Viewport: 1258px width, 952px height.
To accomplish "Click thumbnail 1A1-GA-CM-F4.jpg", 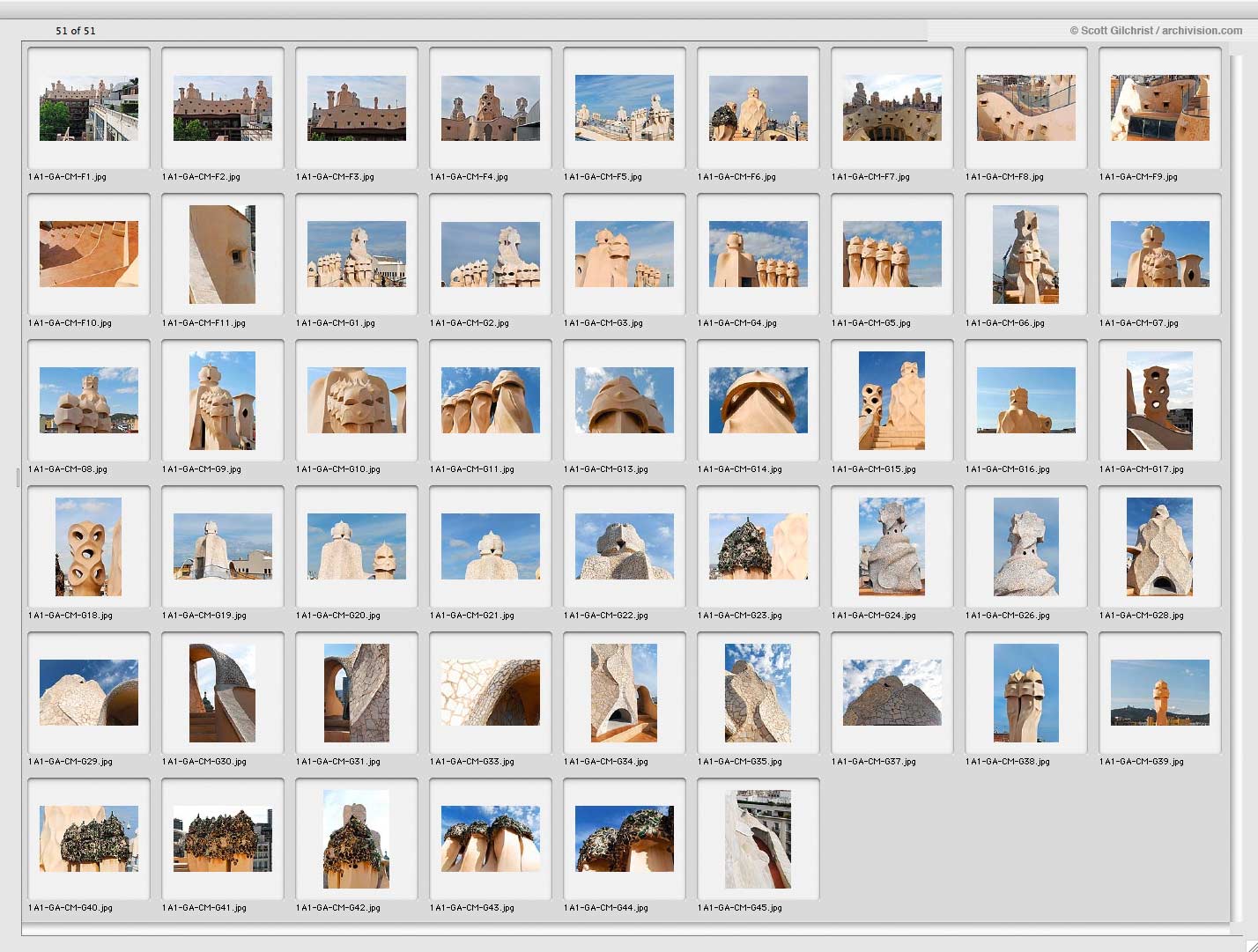I will click(x=491, y=108).
